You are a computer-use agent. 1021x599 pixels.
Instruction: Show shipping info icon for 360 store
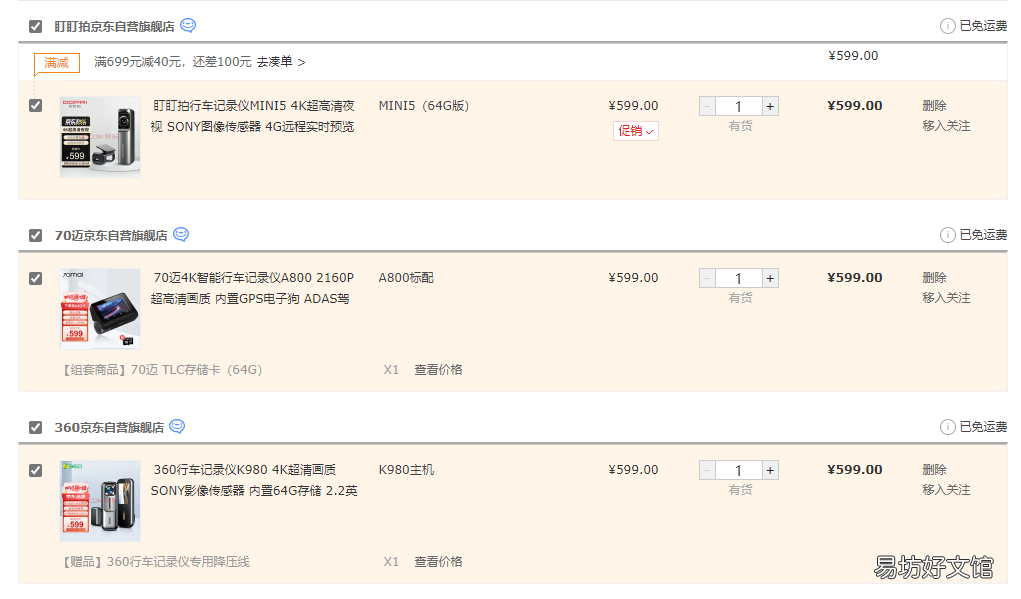(x=947, y=427)
